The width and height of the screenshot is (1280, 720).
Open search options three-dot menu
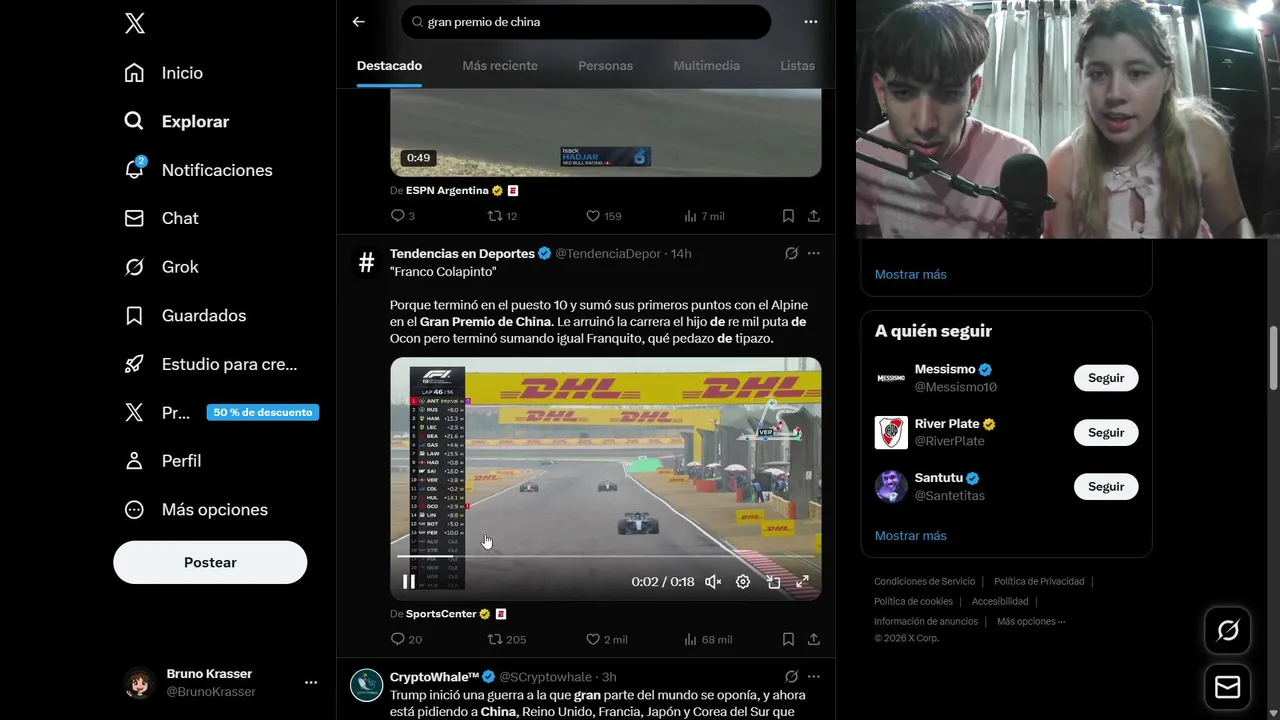pos(811,21)
